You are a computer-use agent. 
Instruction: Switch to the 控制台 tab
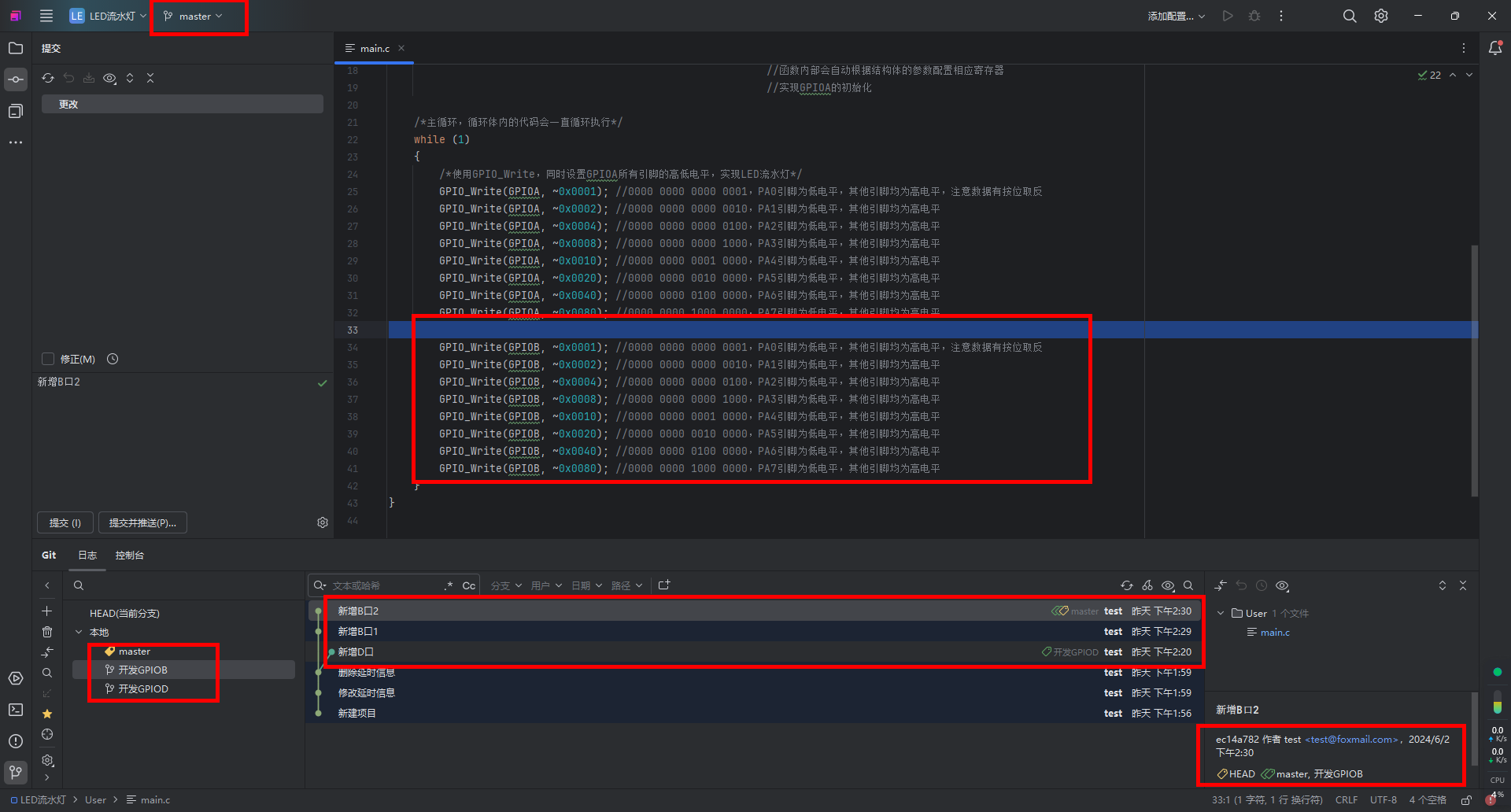tap(129, 555)
